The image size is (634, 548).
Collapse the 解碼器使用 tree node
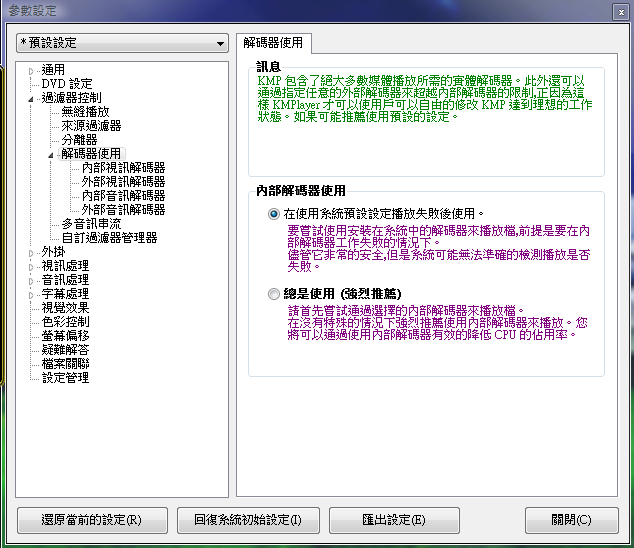pyautogui.click(x=52, y=154)
